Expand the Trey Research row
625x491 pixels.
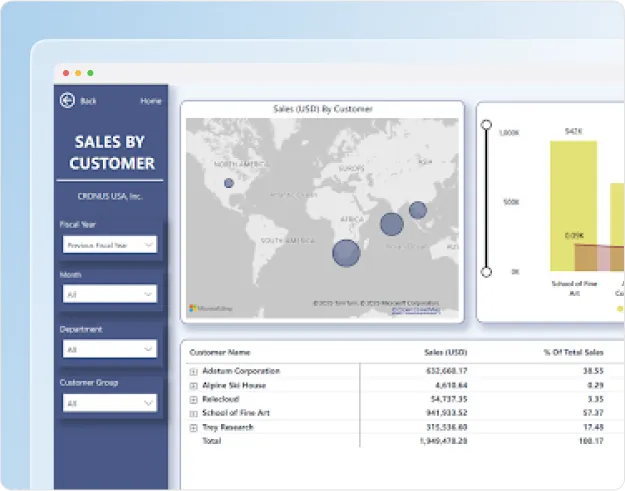tap(193, 428)
